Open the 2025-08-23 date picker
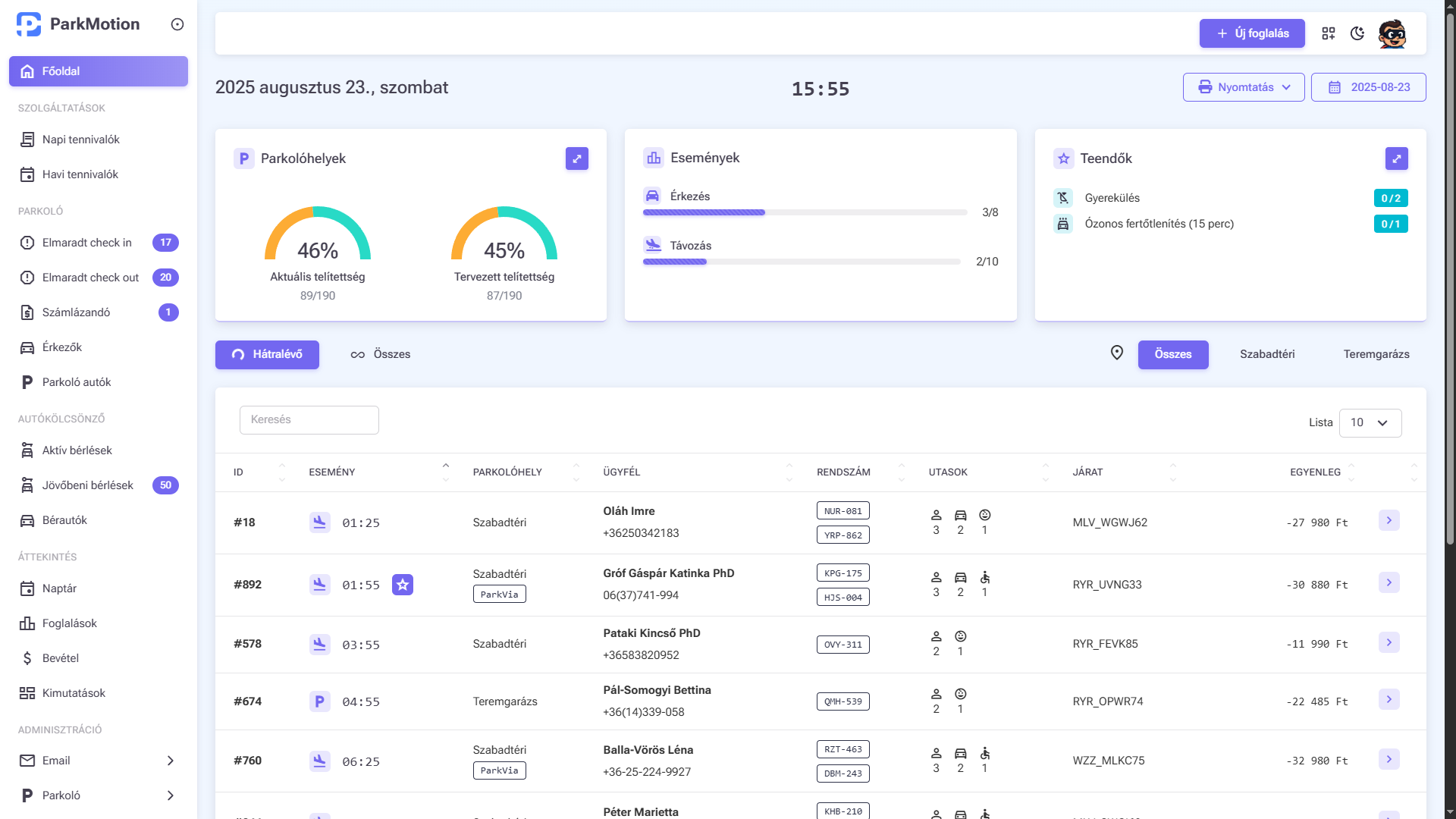The height and width of the screenshot is (819, 1456). (x=1368, y=87)
